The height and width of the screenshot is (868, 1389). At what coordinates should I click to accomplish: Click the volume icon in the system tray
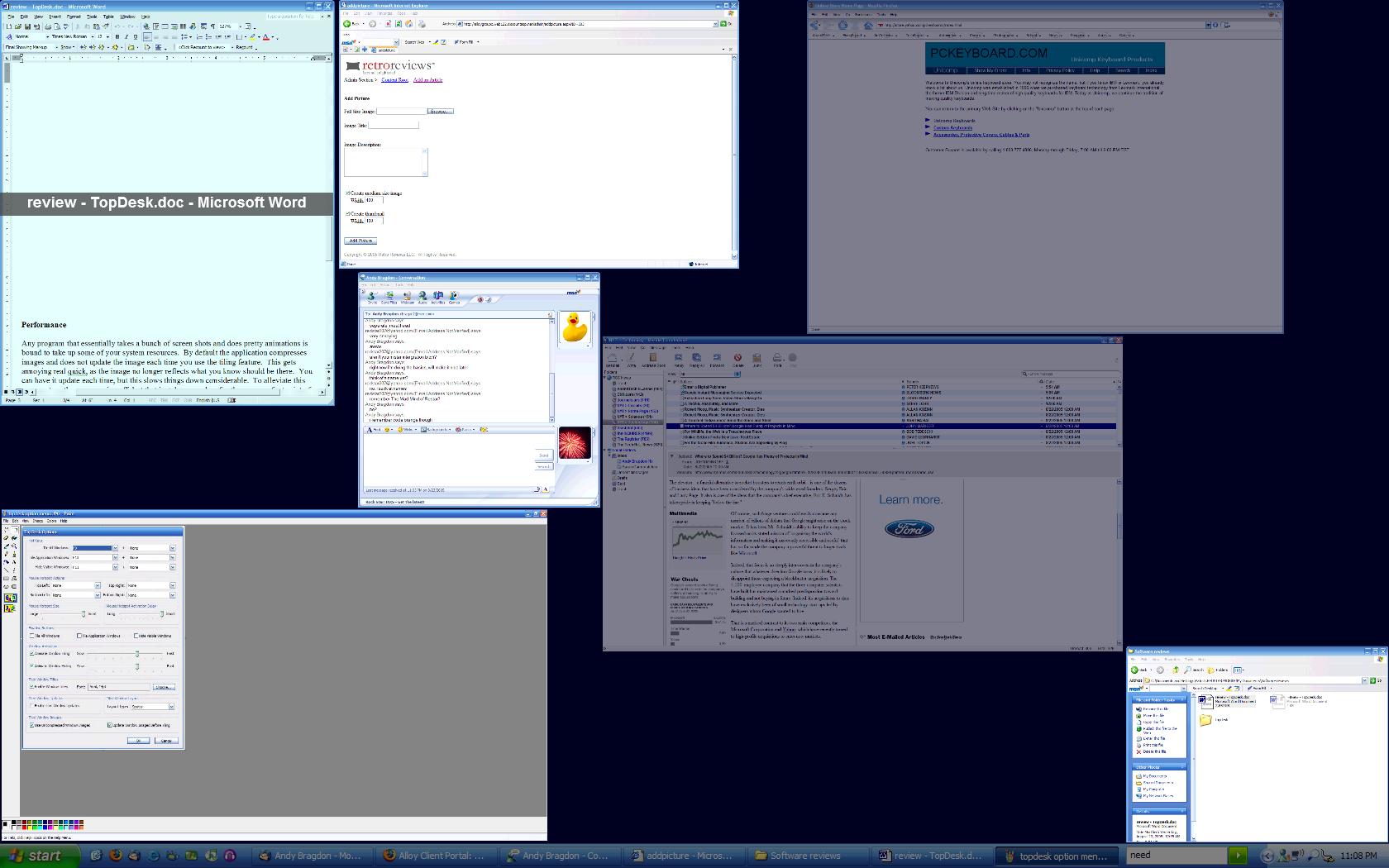point(1296,854)
